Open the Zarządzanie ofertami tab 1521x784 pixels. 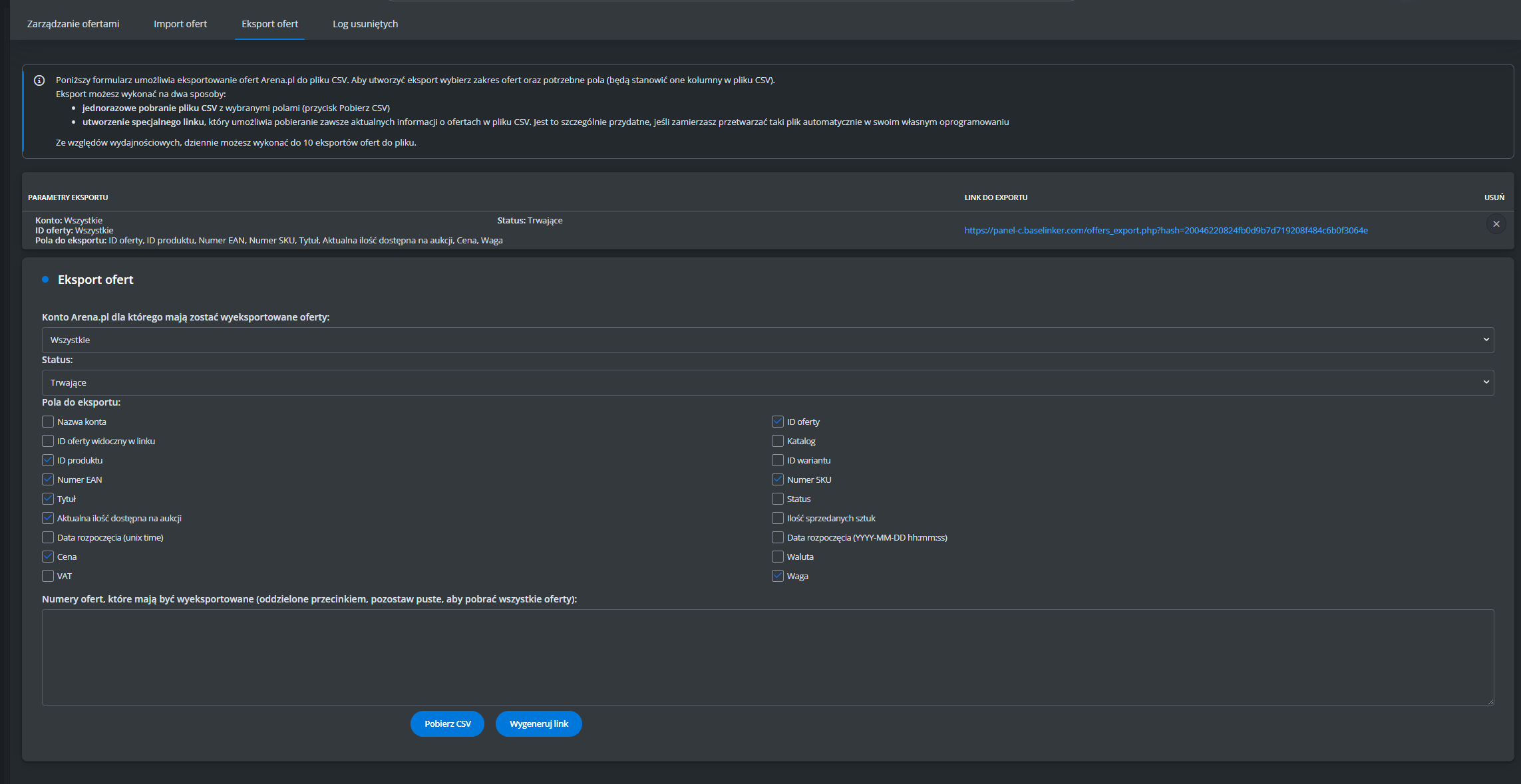coord(73,24)
